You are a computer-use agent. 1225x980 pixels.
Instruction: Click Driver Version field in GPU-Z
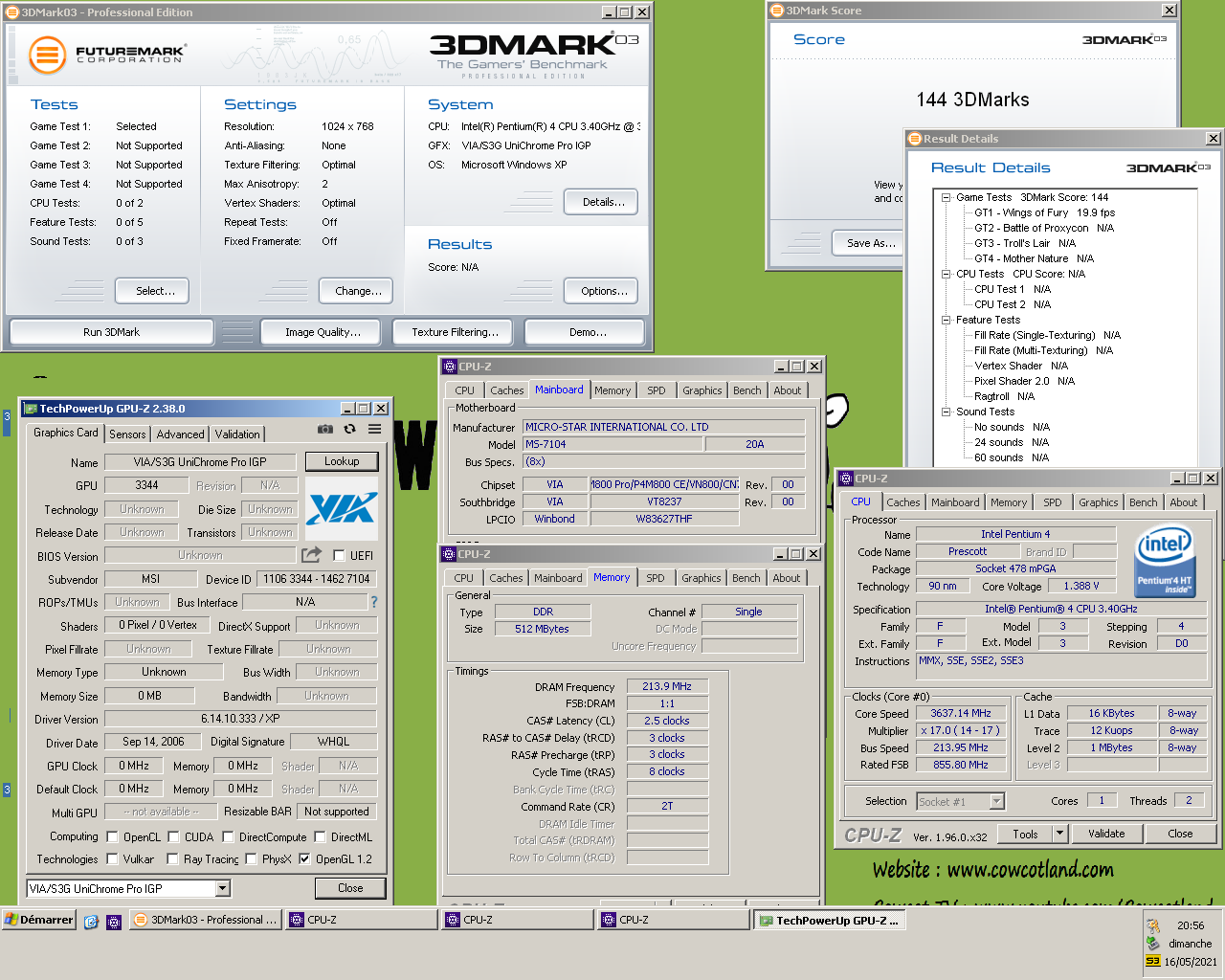point(240,719)
